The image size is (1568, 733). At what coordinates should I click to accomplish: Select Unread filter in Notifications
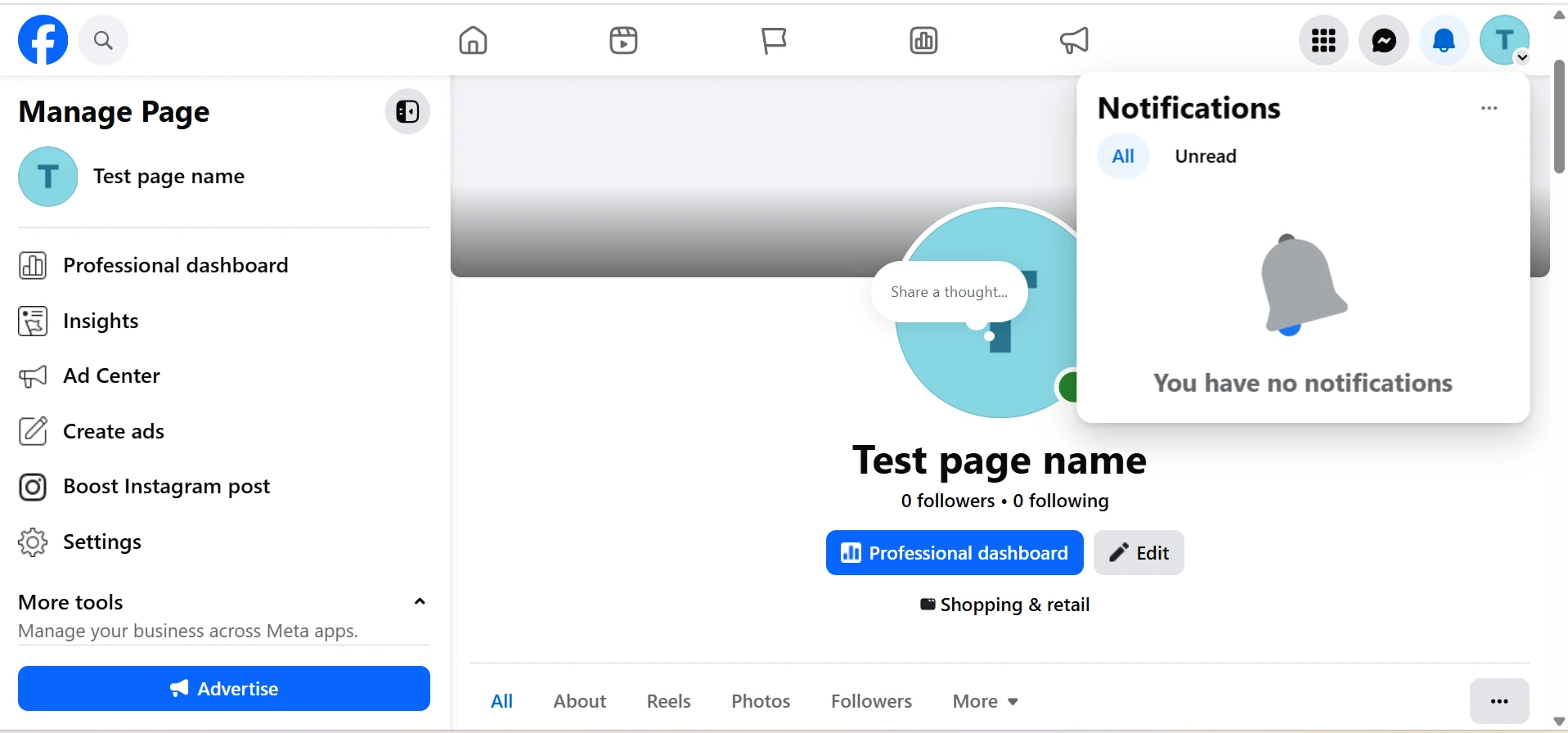tap(1206, 156)
